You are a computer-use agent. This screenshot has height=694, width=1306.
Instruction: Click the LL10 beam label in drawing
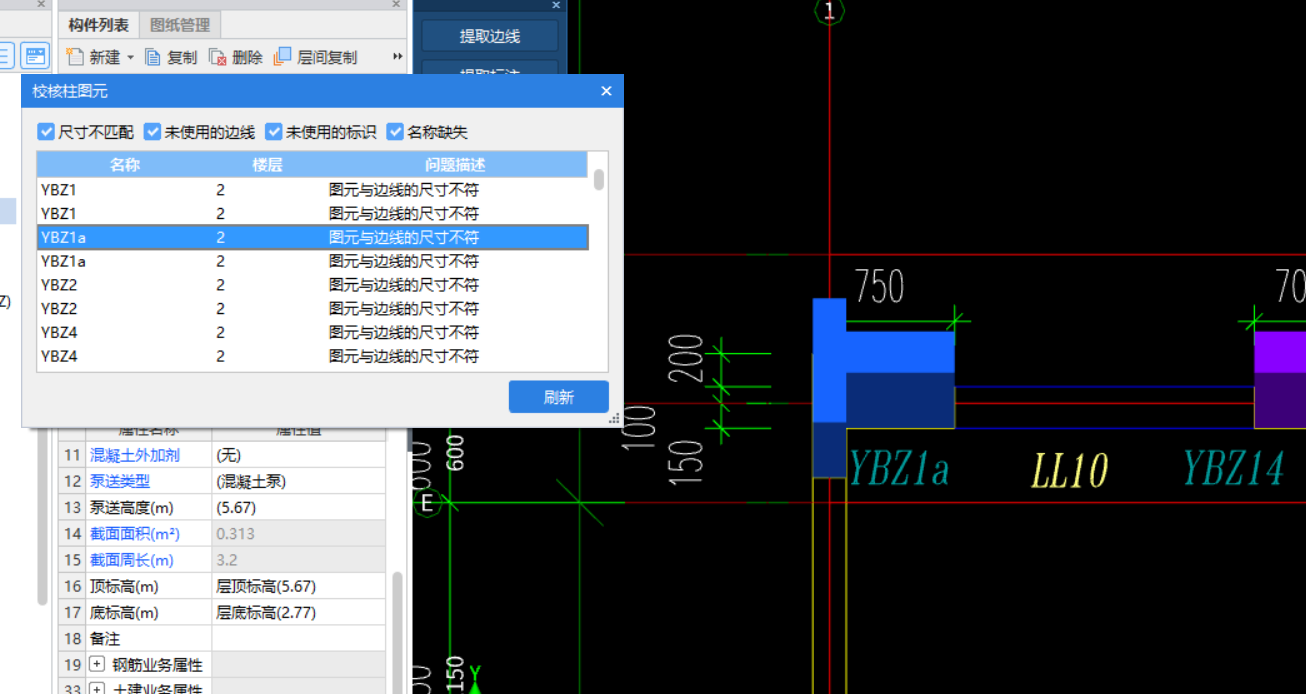pos(1070,470)
